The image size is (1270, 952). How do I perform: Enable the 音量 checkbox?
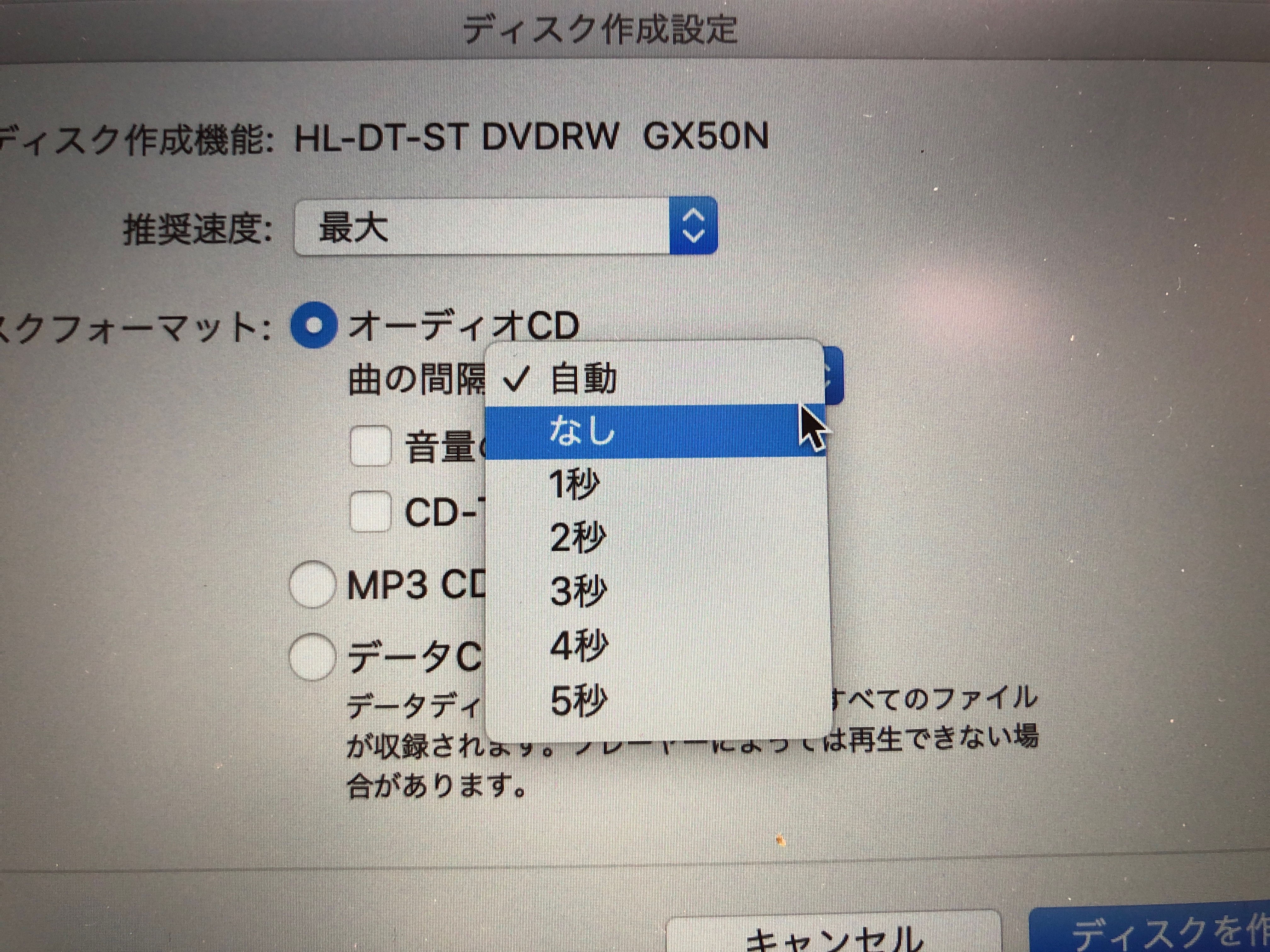tap(371, 446)
